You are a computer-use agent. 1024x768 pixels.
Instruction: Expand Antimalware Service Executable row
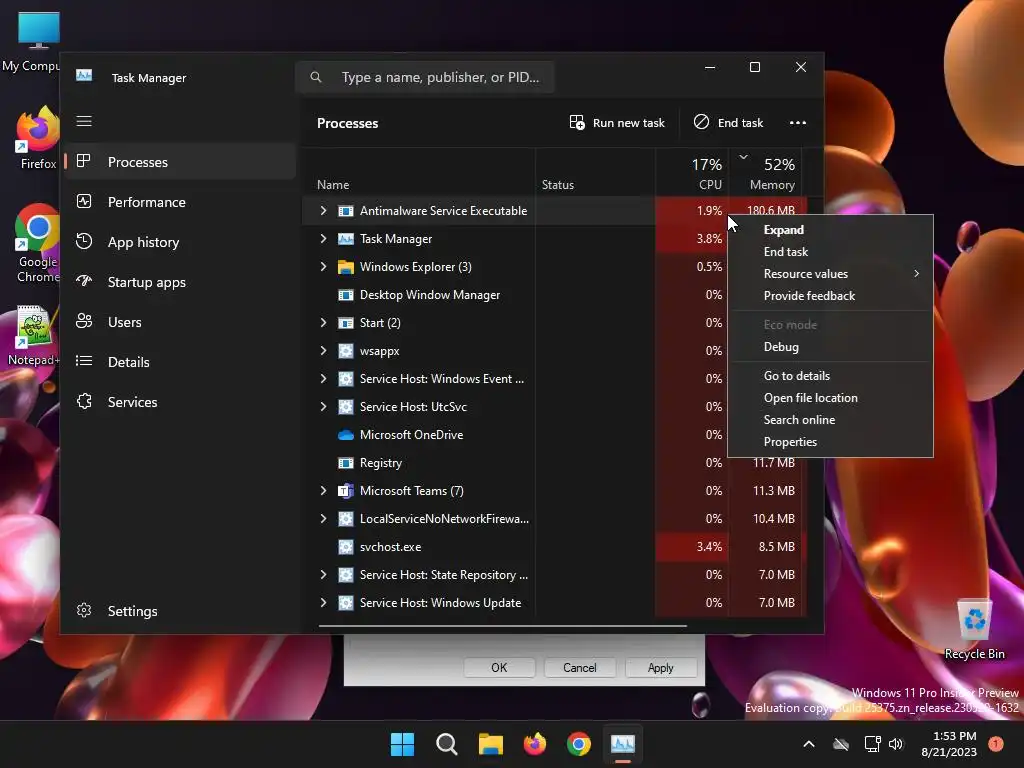coord(323,211)
